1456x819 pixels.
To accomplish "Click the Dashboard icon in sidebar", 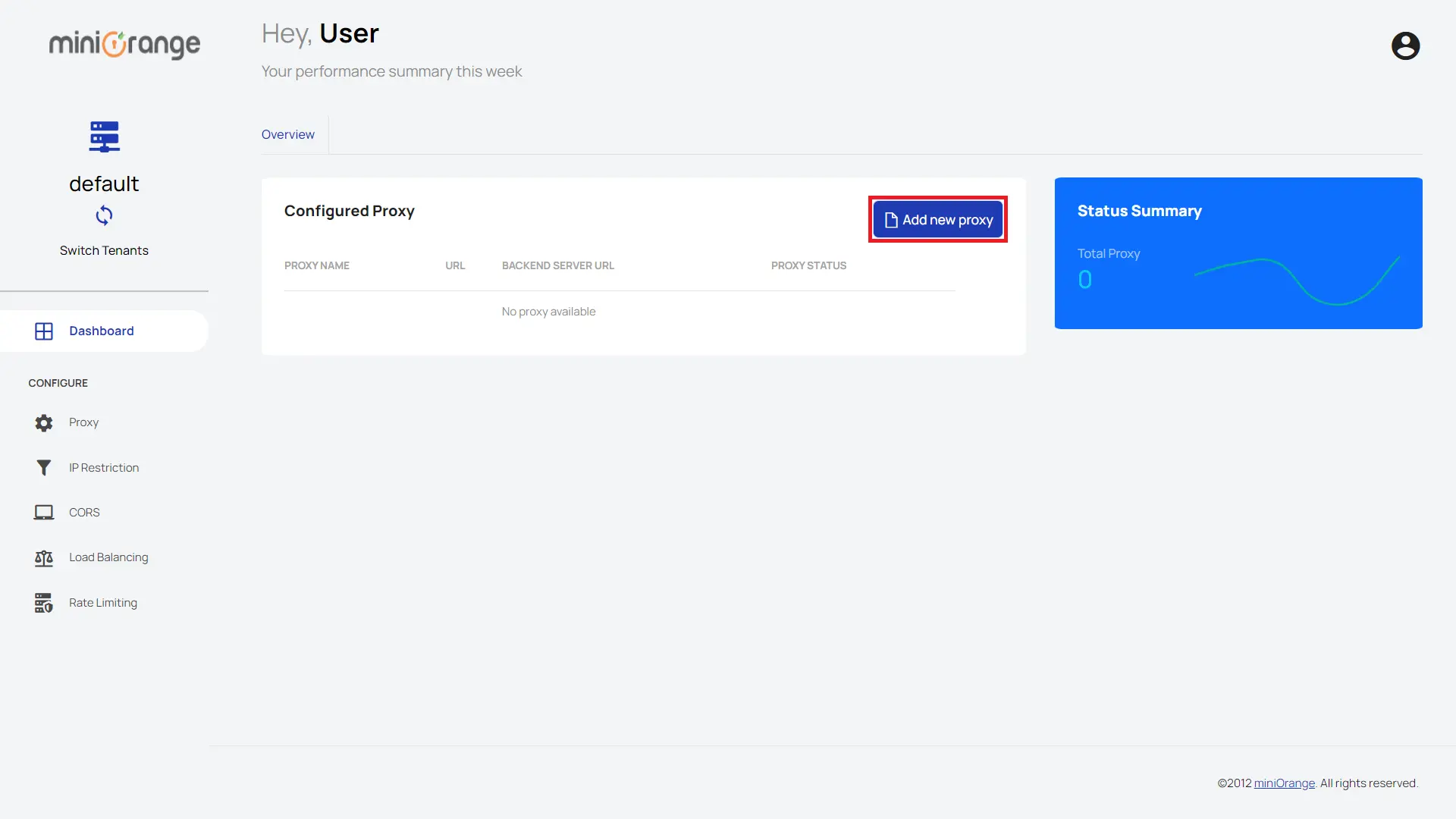I will tap(44, 331).
